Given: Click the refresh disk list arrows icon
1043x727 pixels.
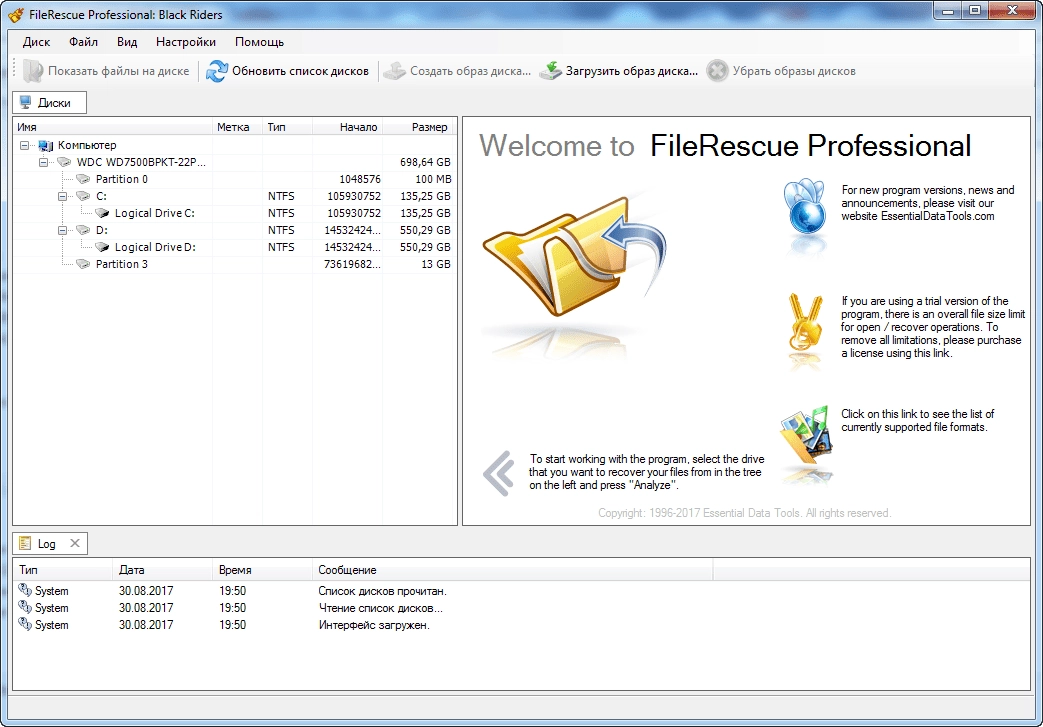Looking at the screenshot, I should click(217, 71).
